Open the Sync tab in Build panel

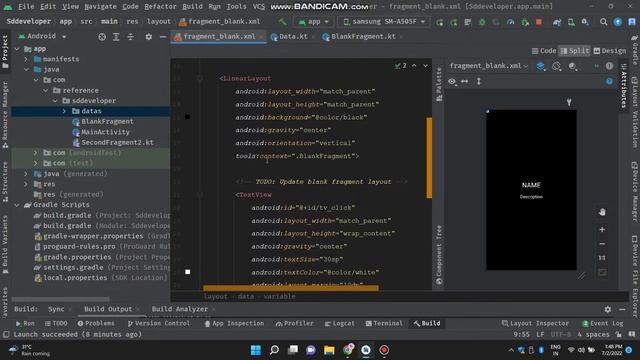pos(56,309)
